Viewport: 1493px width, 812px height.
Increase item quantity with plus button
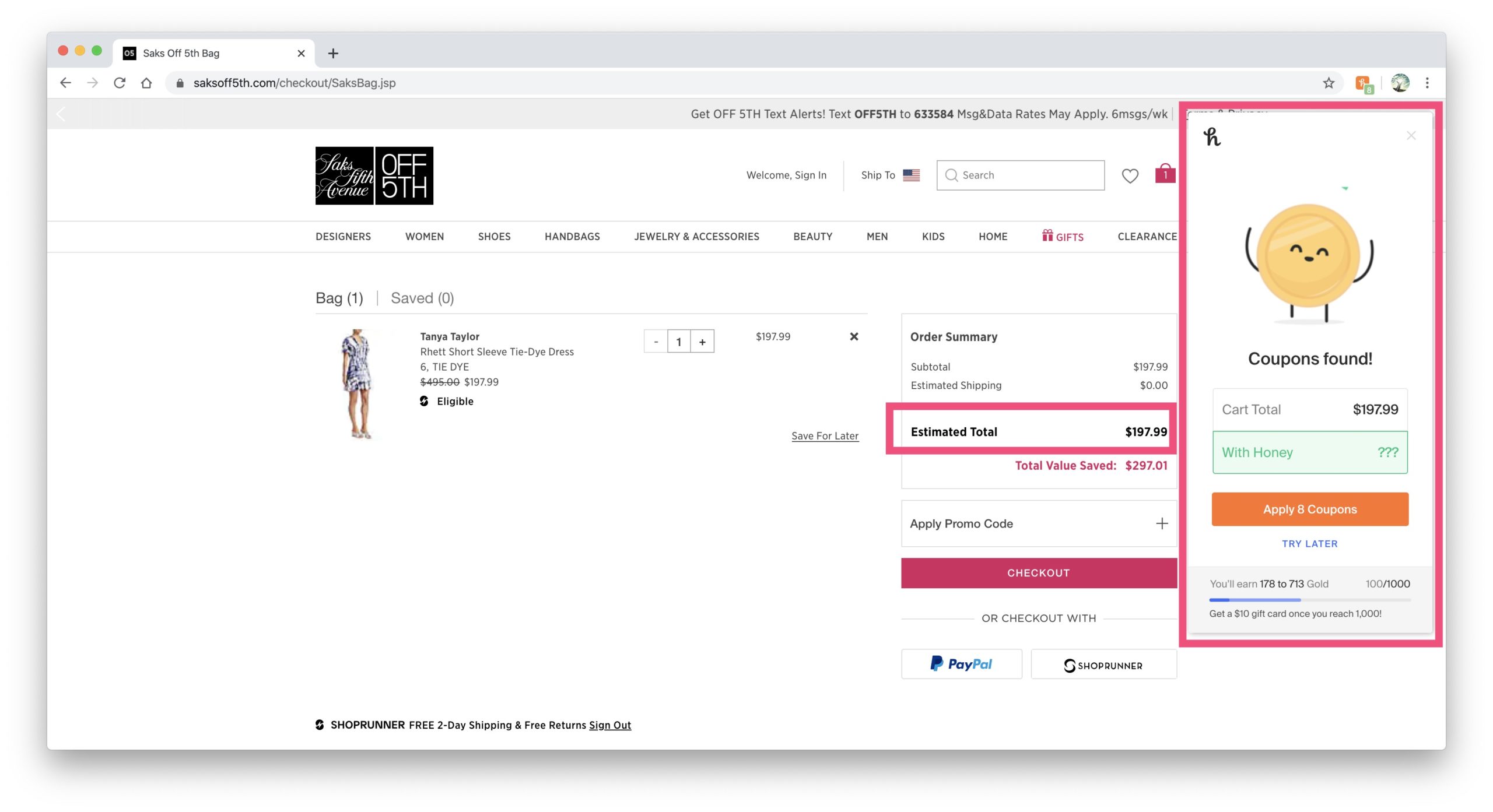coord(702,342)
